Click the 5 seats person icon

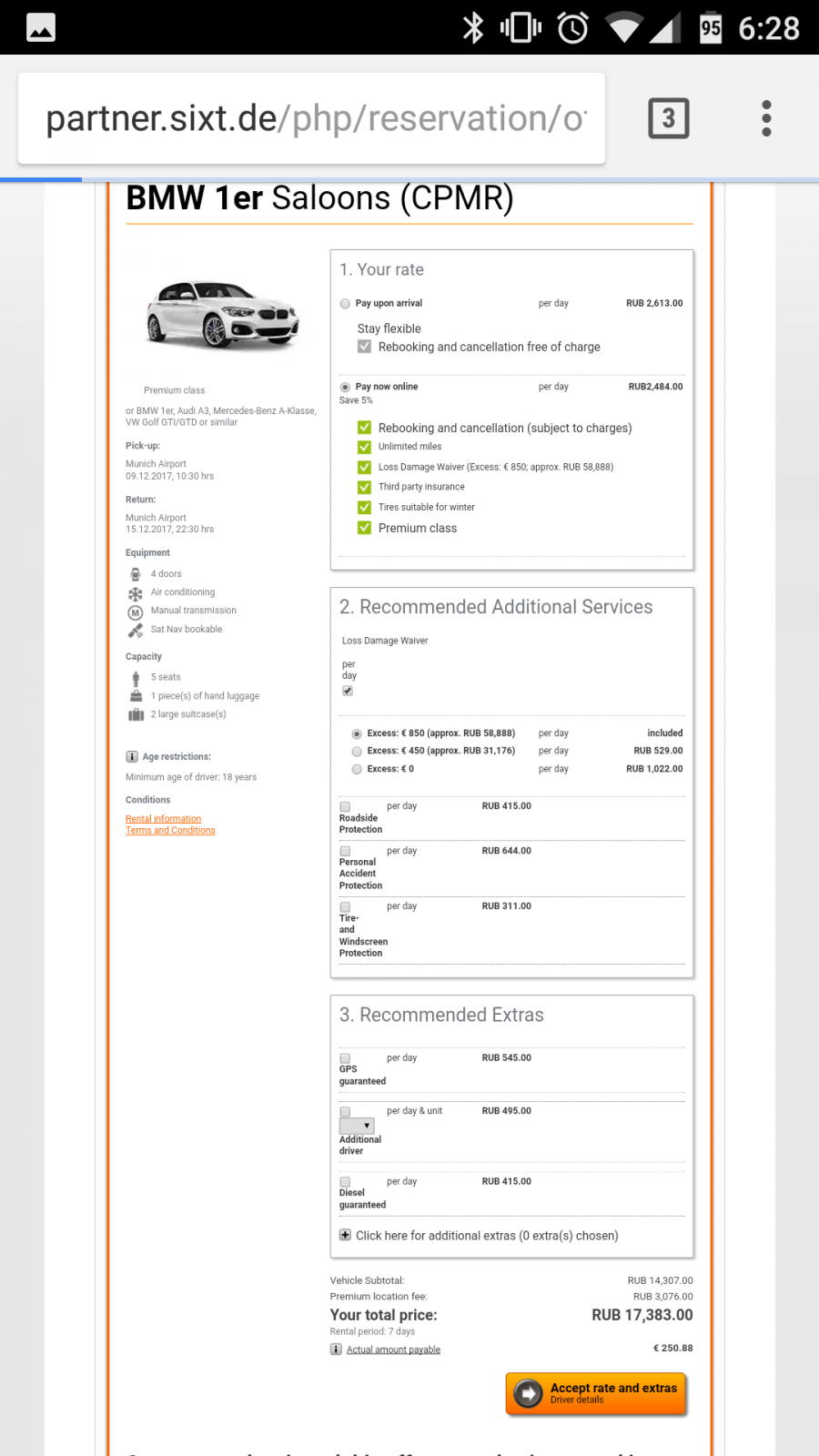pos(136,678)
